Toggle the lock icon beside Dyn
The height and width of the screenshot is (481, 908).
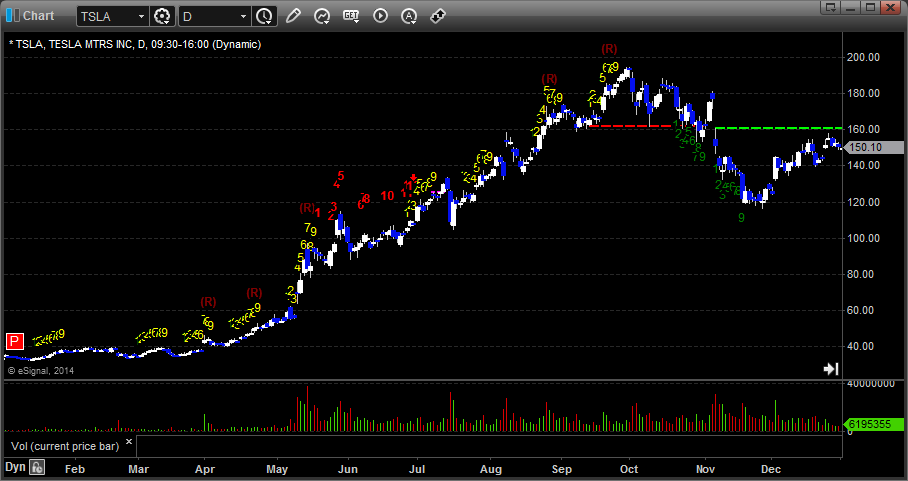coord(37,467)
